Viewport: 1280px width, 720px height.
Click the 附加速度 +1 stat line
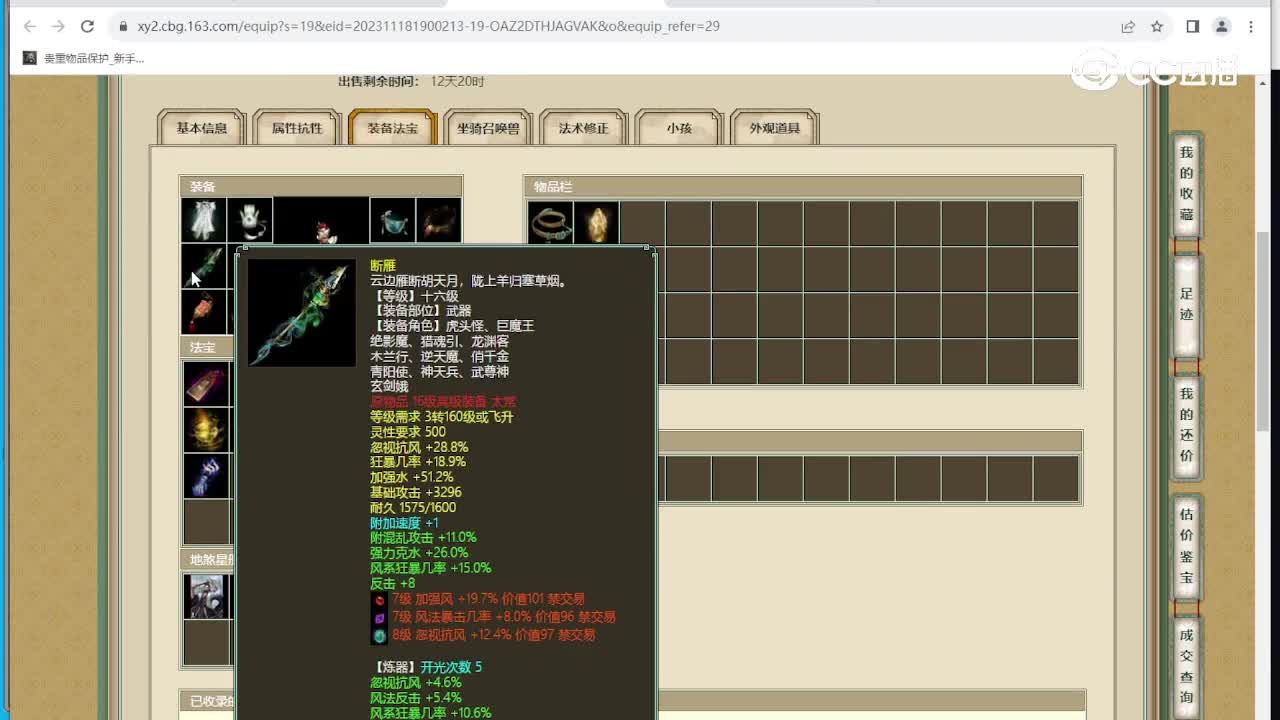click(x=404, y=523)
